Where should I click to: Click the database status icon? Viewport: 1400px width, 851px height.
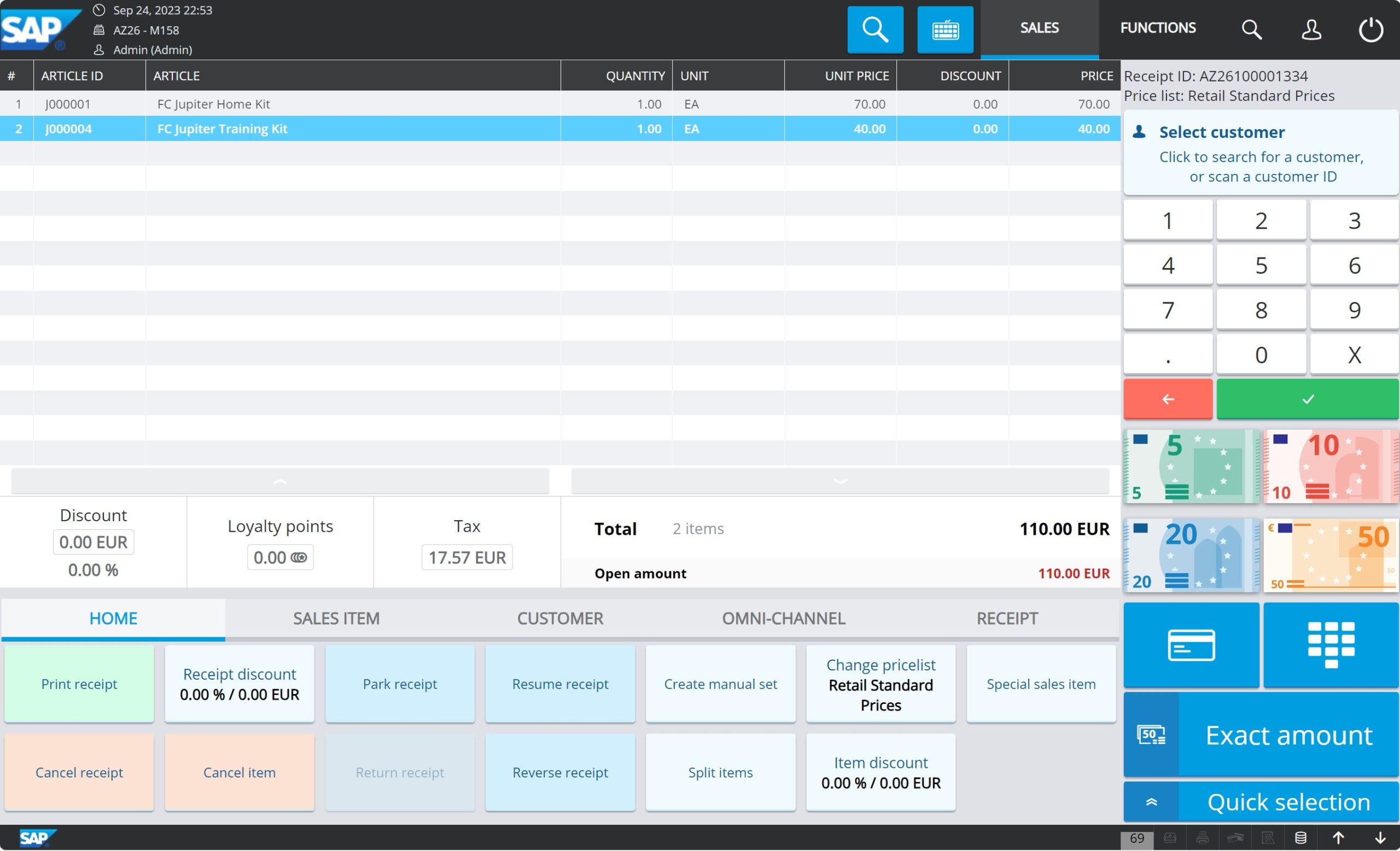click(1300, 838)
